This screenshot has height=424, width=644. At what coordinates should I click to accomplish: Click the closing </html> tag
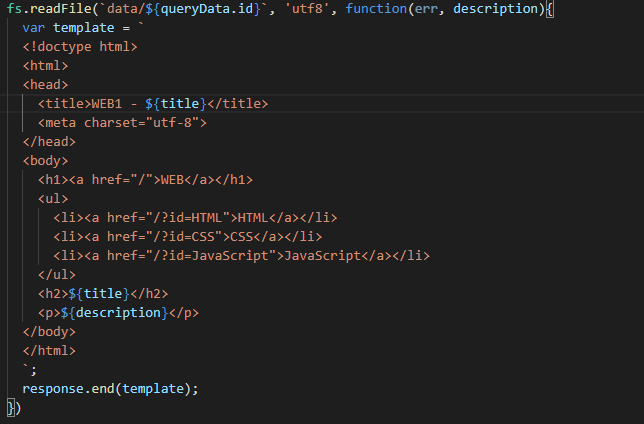tap(49, 350)
